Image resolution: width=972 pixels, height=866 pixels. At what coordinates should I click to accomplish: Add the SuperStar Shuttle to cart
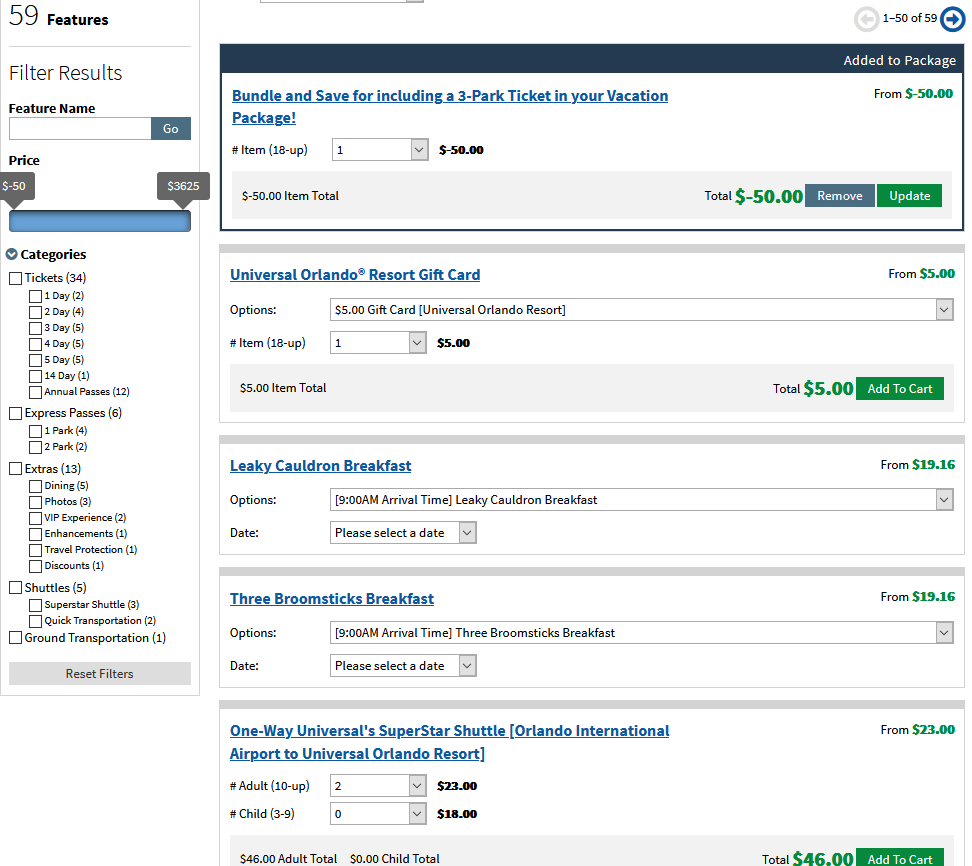click(899, 859)
